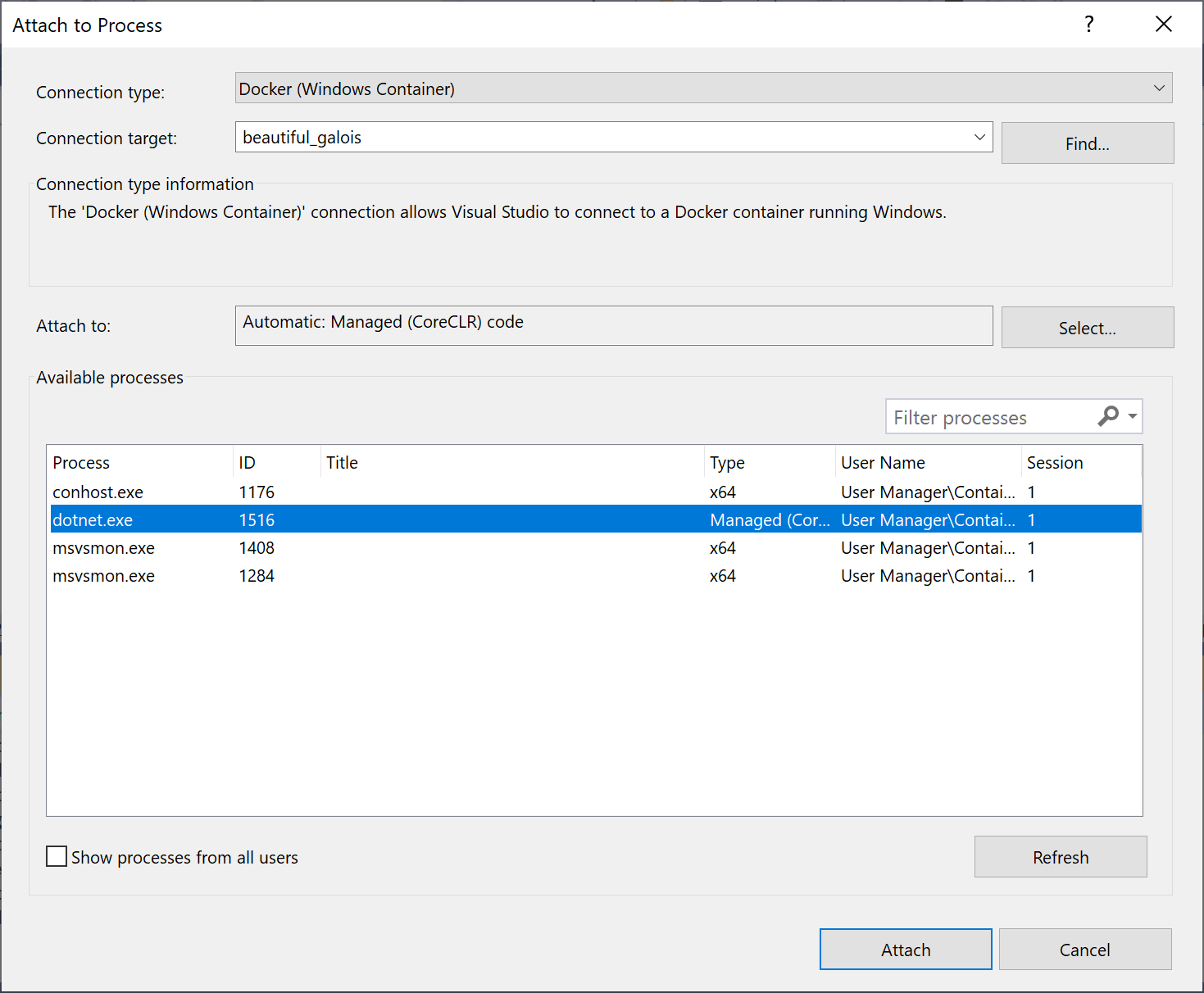Viewport: 1204px width, 993px height.
Task: Sort by the ID column header
Action: [248, 462]
